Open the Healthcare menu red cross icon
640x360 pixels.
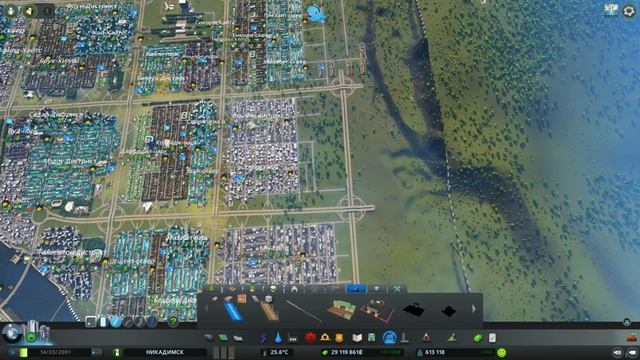(x=311, y=337)
